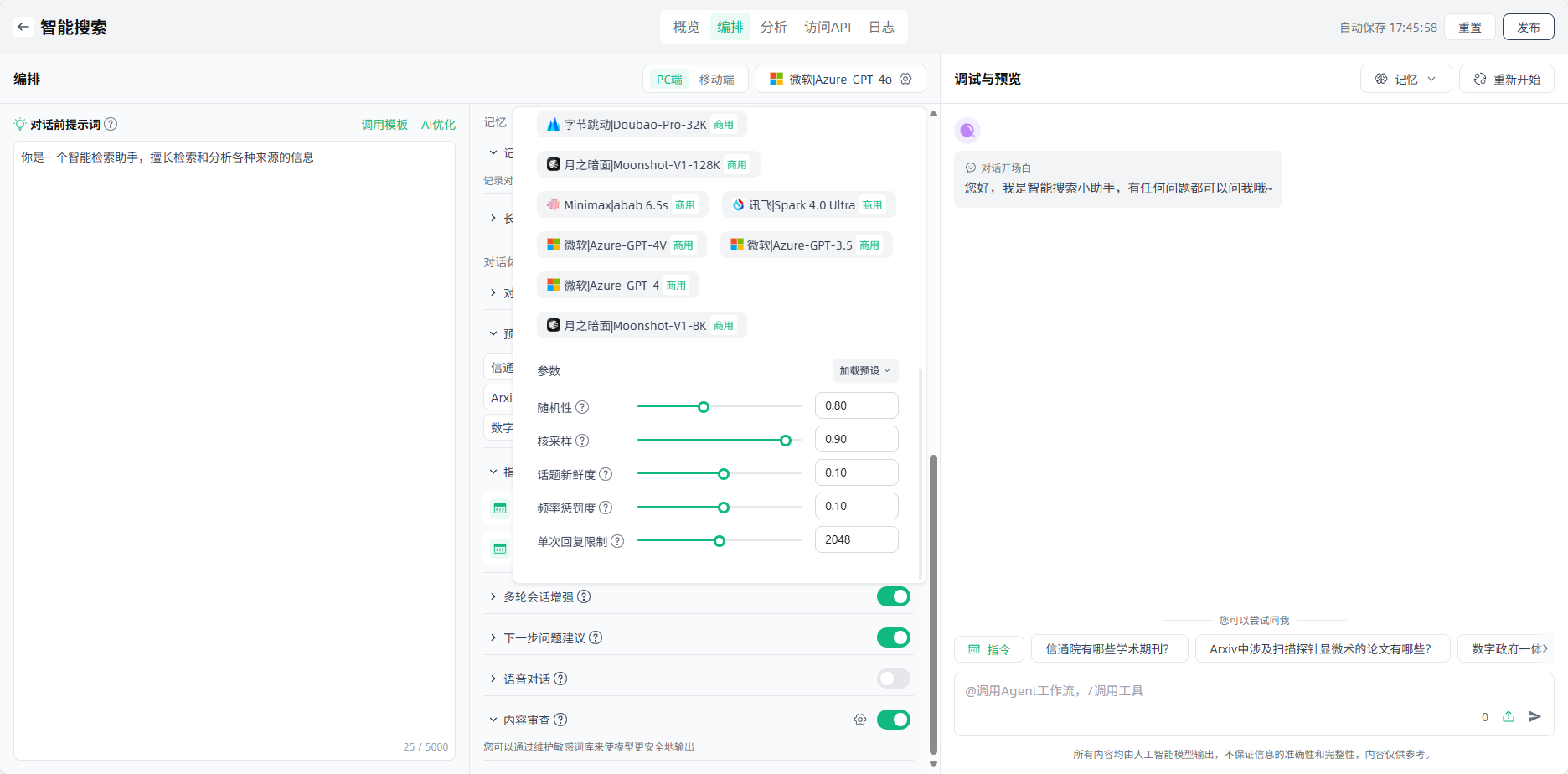Click the help icon beside 内容审查

(x=560, y=720)
